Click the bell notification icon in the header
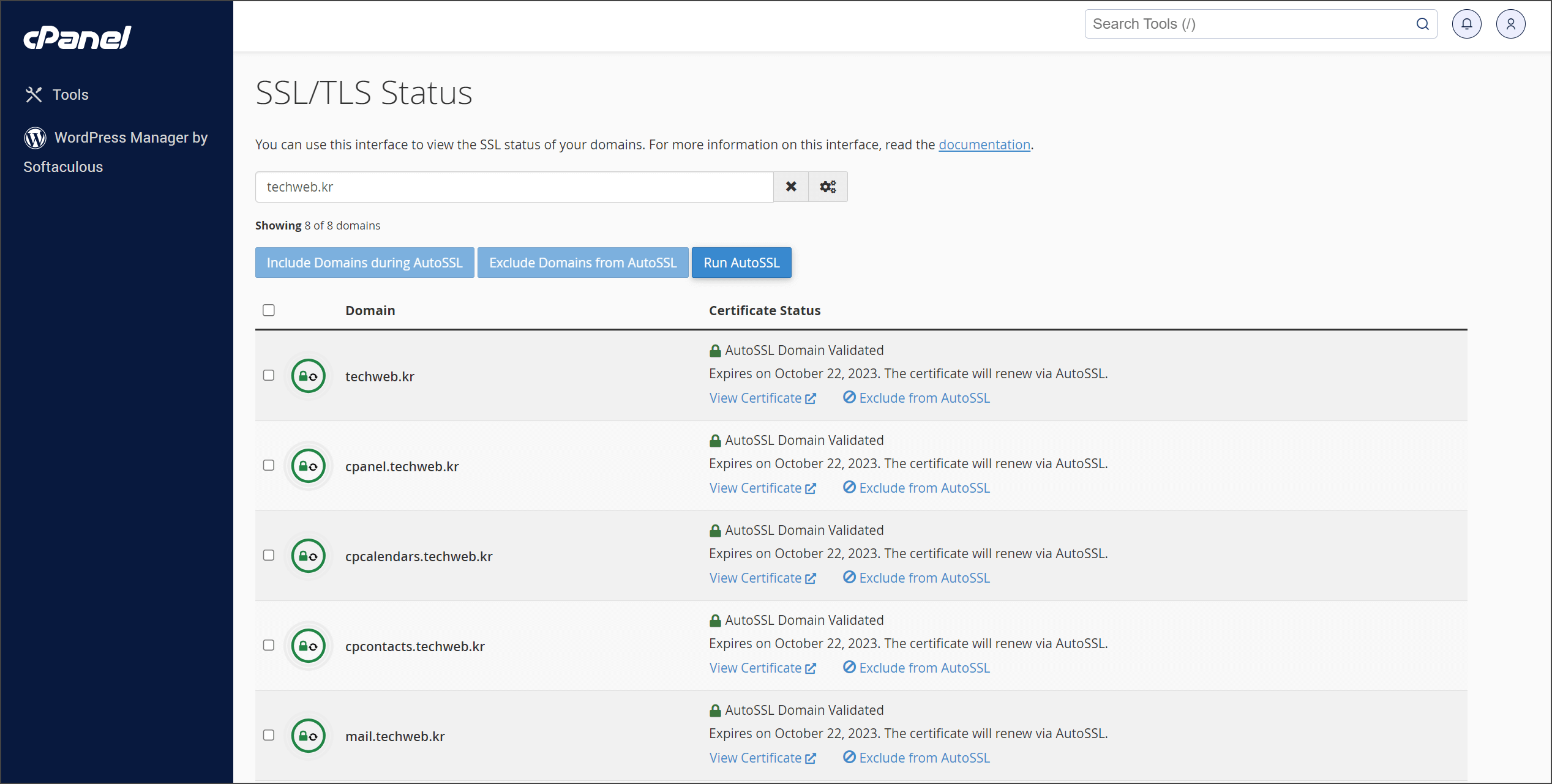1552x784 pixels. pyautogui.click(x=1467, y=24)
